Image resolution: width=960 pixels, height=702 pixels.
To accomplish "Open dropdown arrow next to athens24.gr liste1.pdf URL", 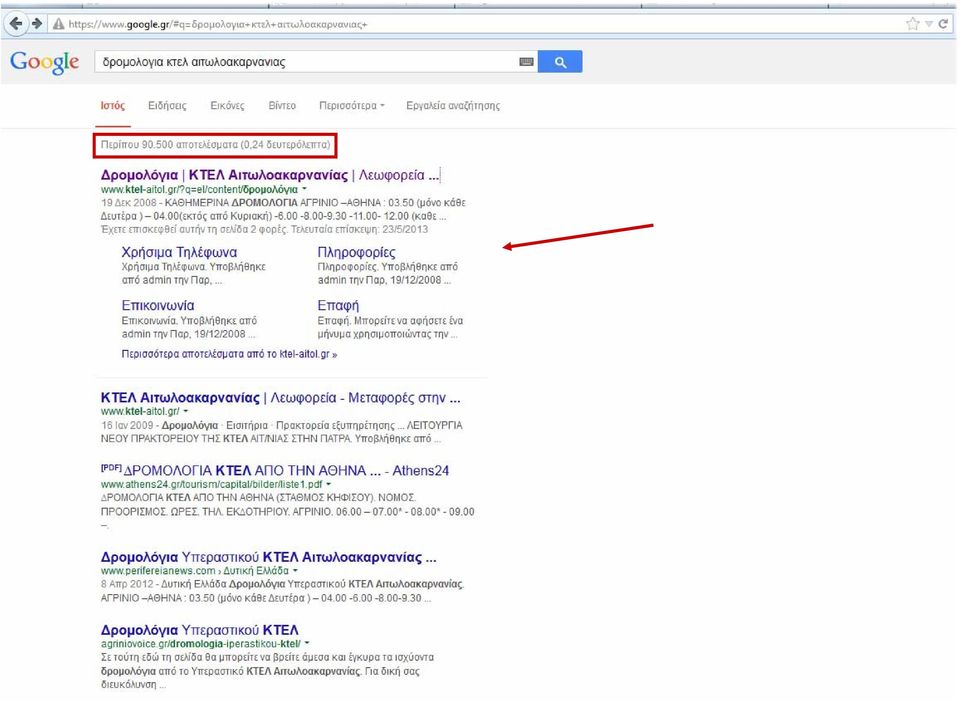I will point(329,484).
